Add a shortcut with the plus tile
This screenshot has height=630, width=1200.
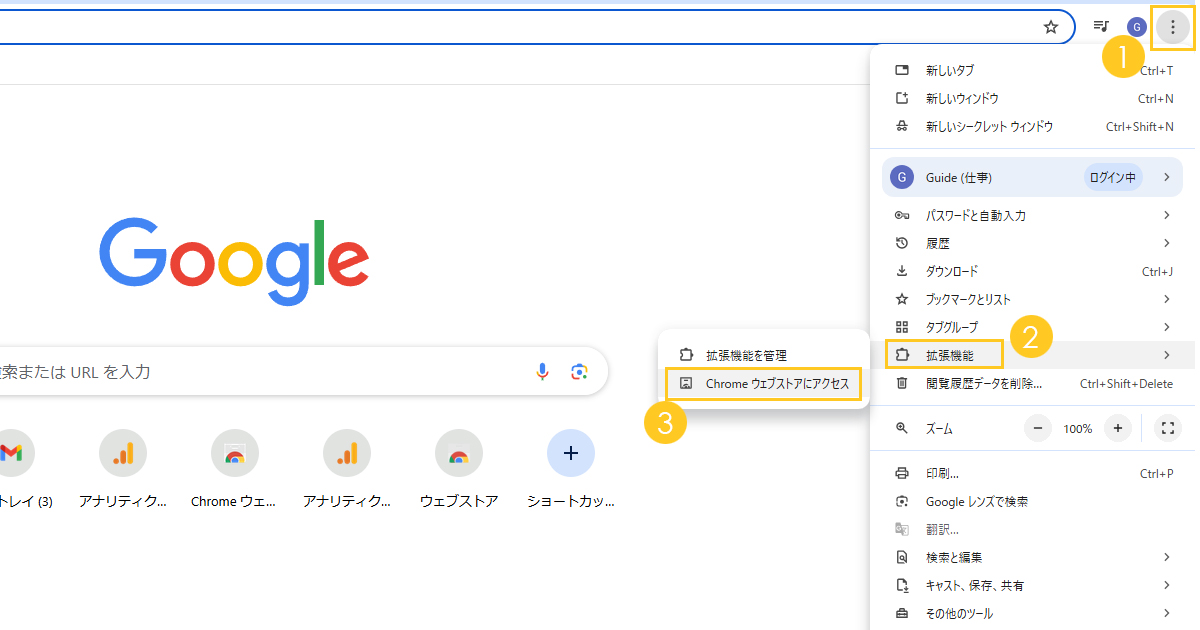click(x=571, y=470)
